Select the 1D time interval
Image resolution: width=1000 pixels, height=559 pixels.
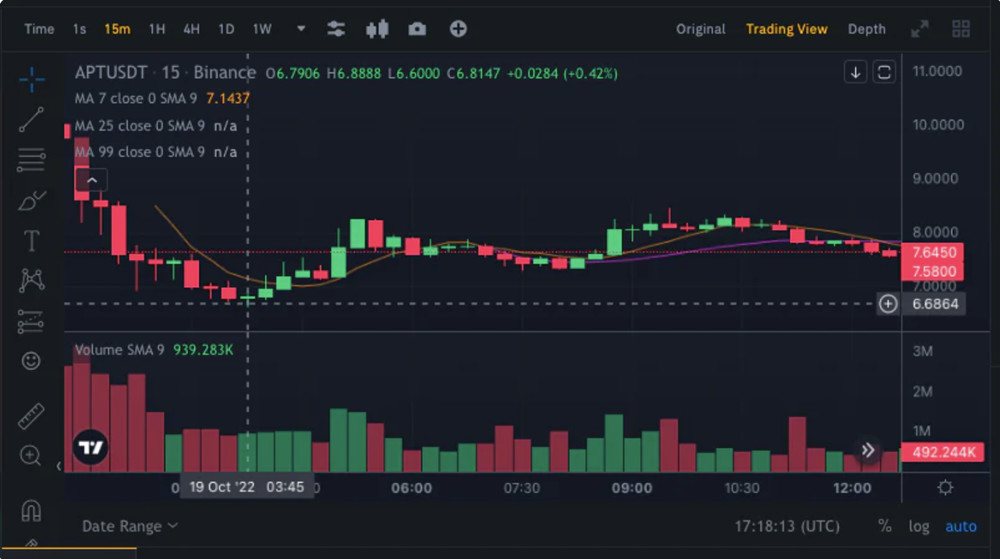point(226,29)
